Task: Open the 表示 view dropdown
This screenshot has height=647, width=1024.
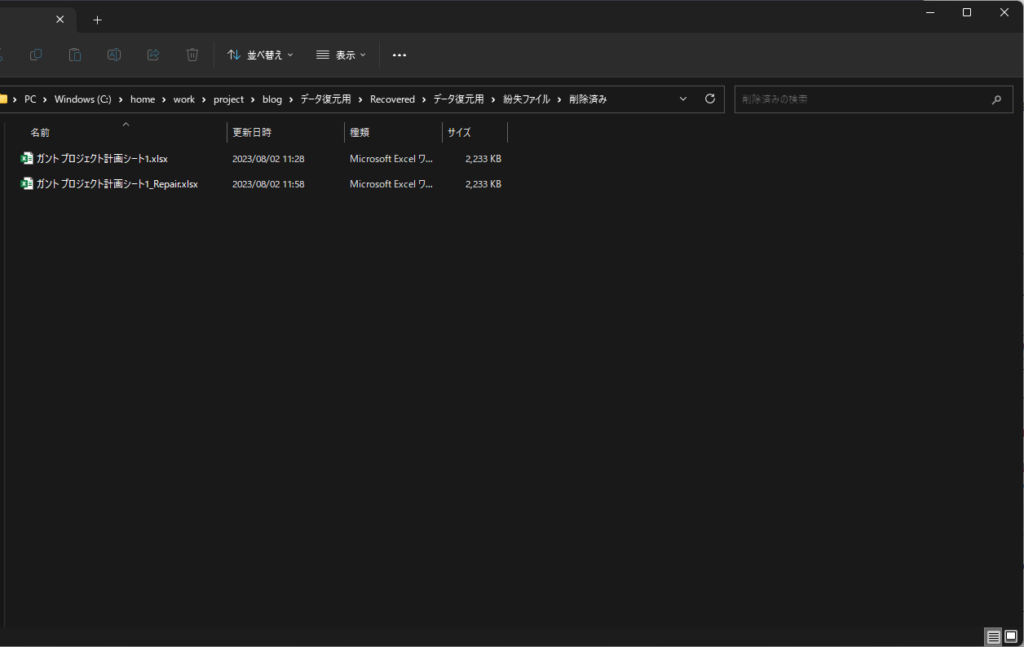Action: [x=341, y=55]
